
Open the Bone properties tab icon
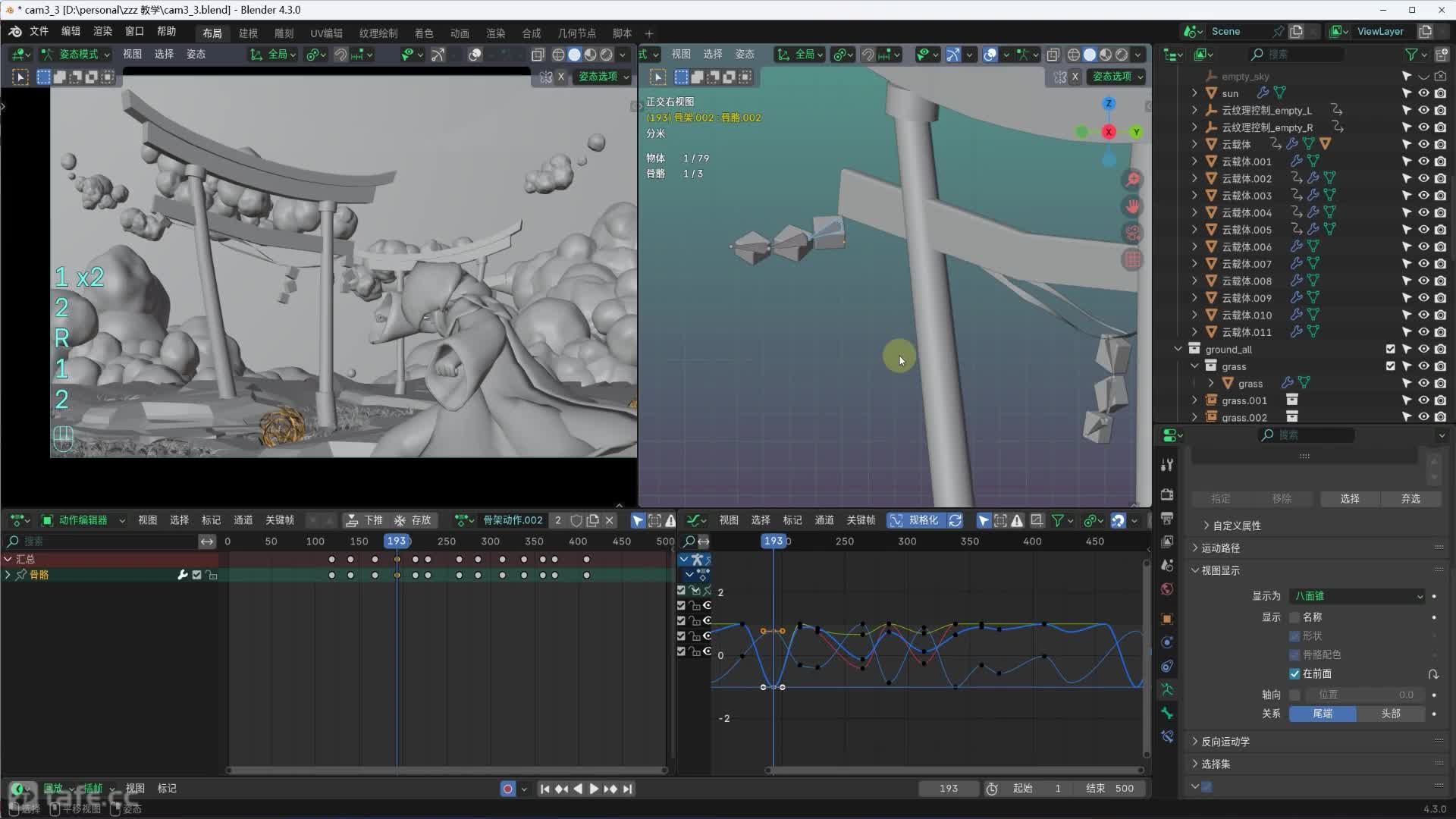[x=1167, y=713]
